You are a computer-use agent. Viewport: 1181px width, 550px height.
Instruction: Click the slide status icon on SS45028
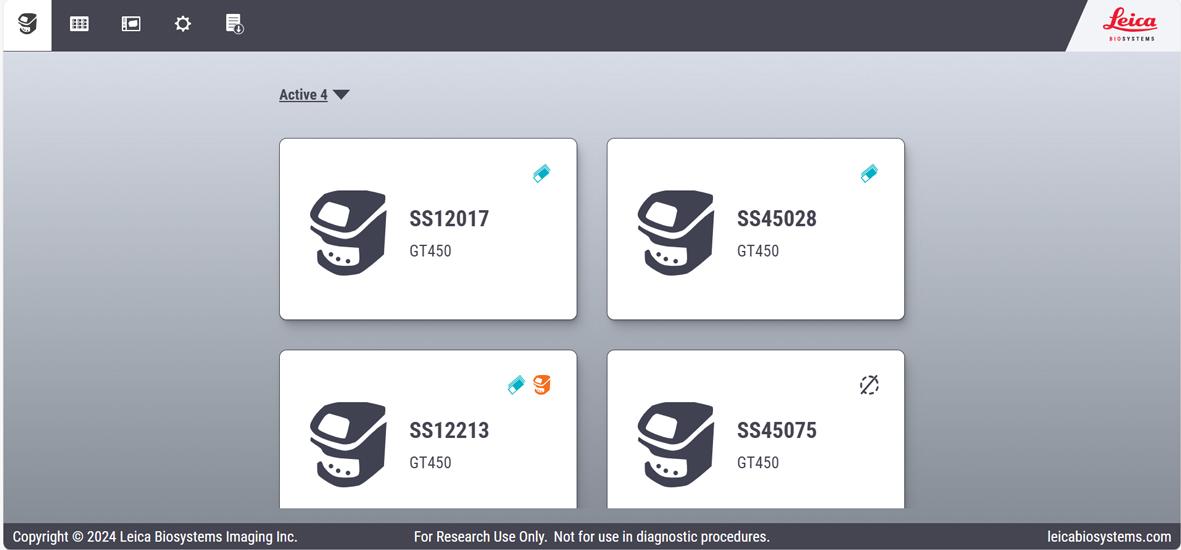(x=869, y=174)
